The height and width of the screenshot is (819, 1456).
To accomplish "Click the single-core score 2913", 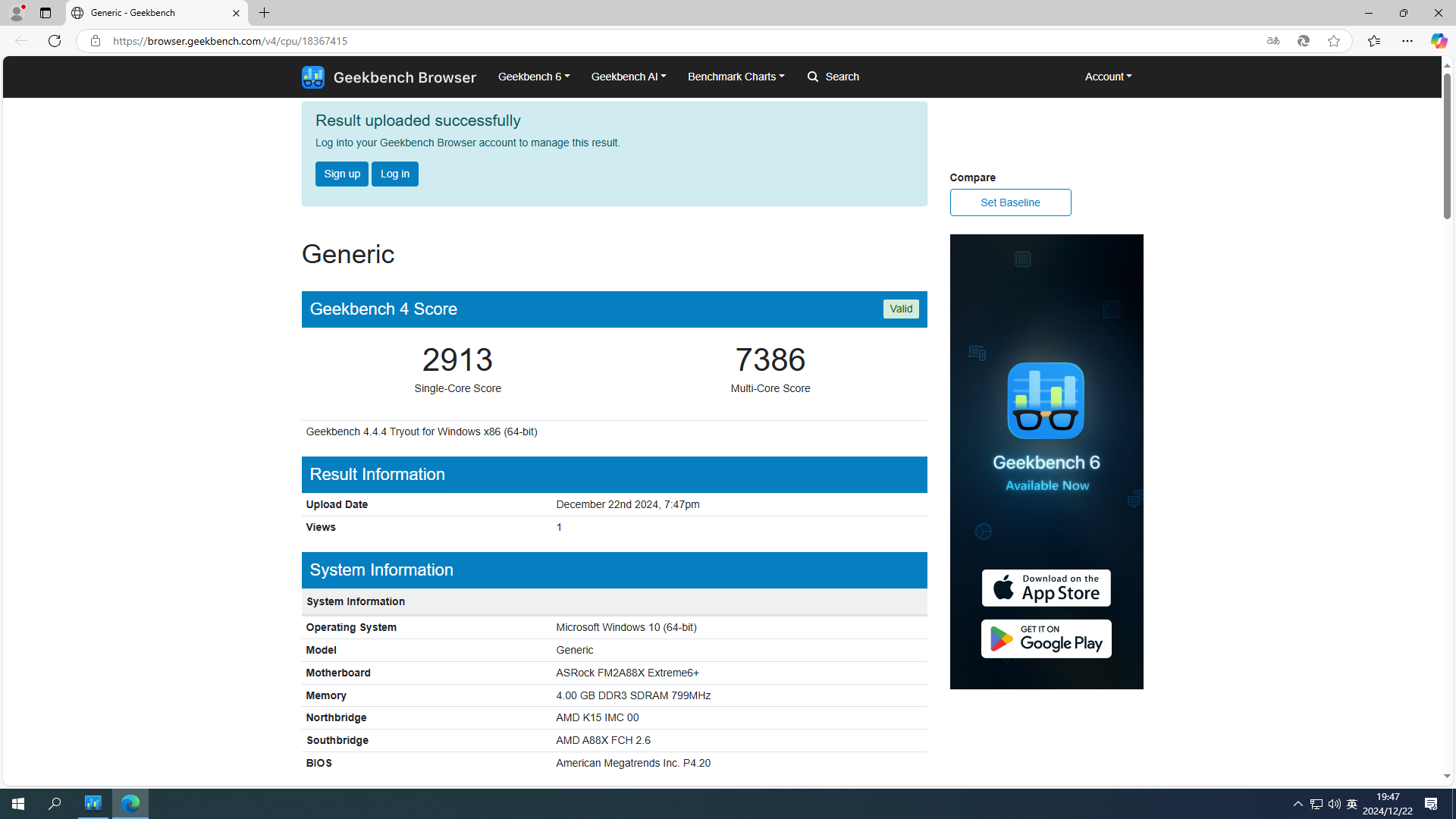I will click(x=457, y=359).
